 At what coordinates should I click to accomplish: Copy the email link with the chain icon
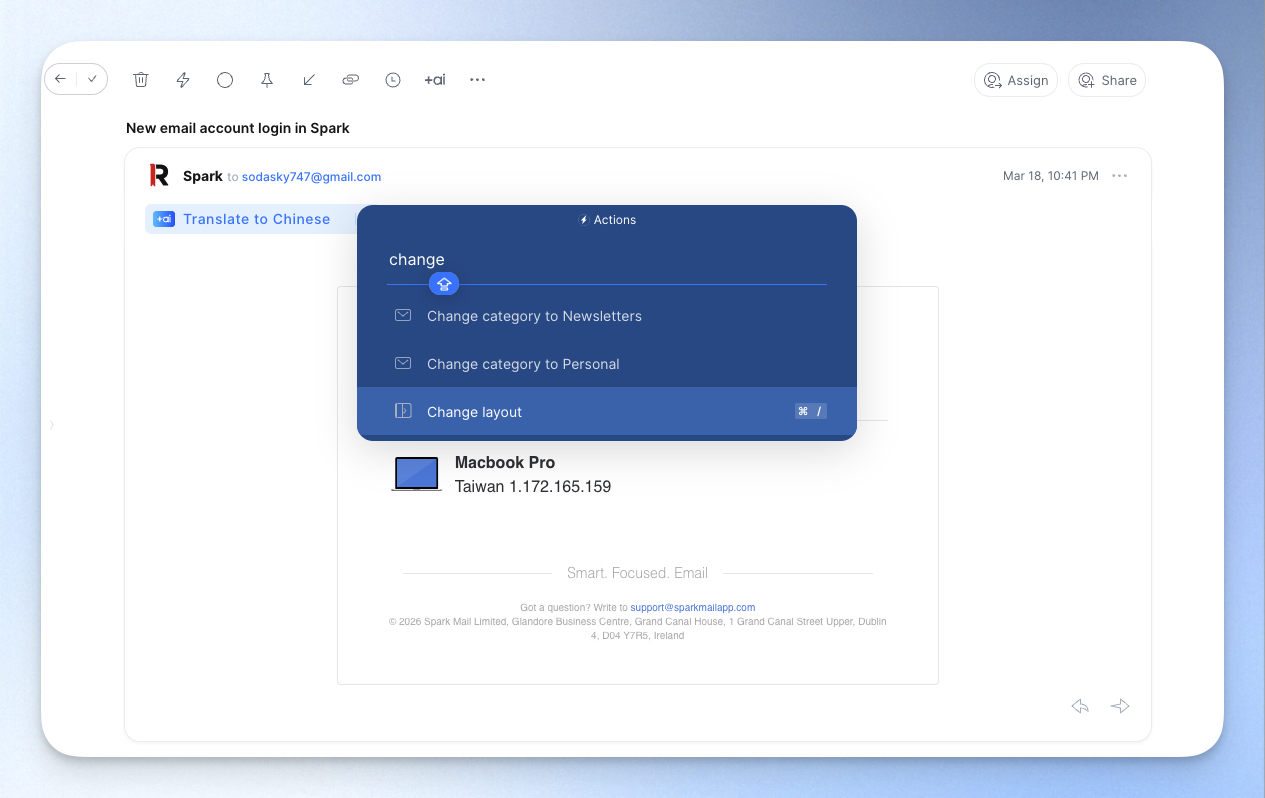[350, 80]
